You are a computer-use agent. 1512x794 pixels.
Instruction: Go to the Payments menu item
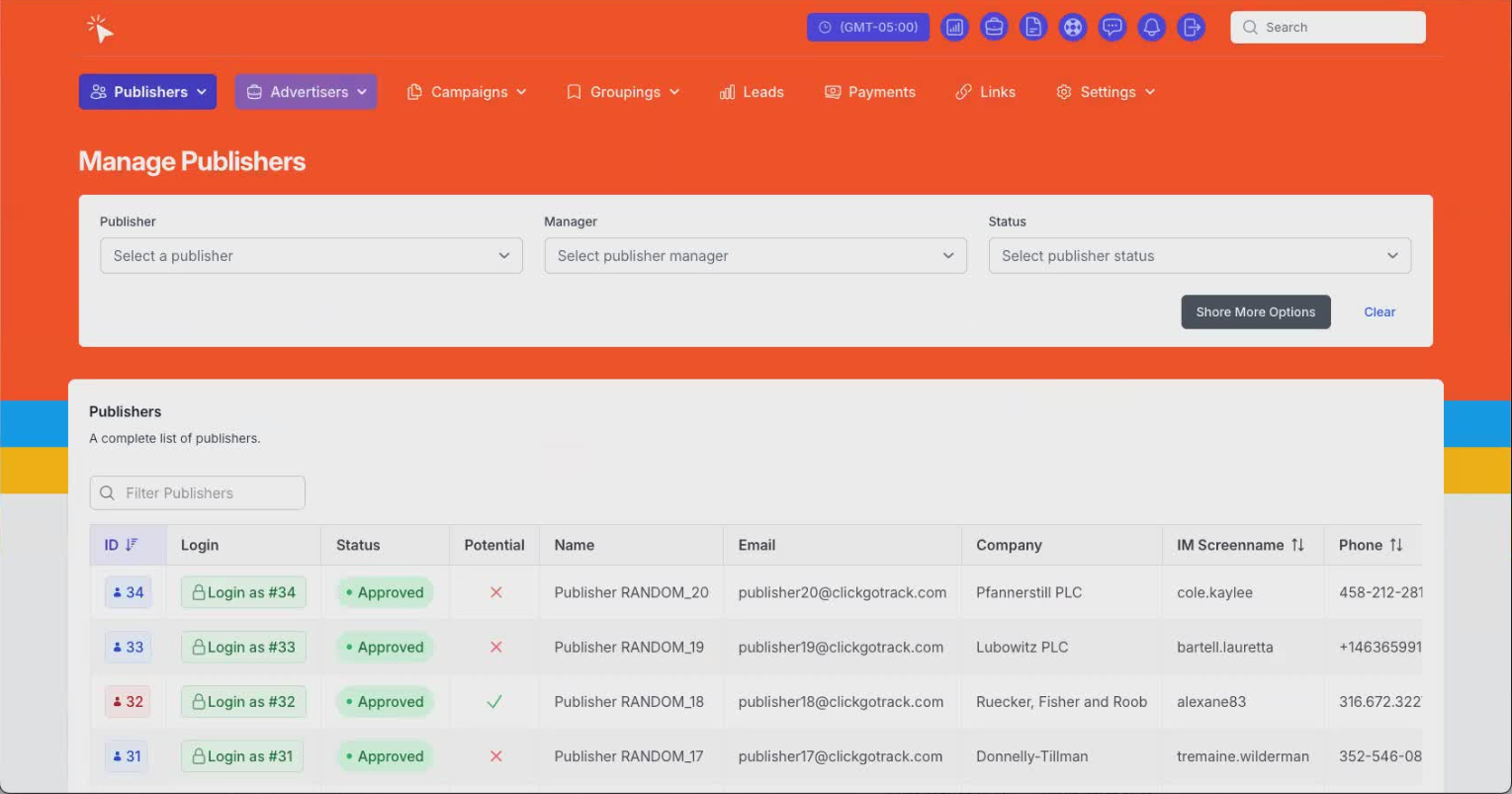pos(870,92)
